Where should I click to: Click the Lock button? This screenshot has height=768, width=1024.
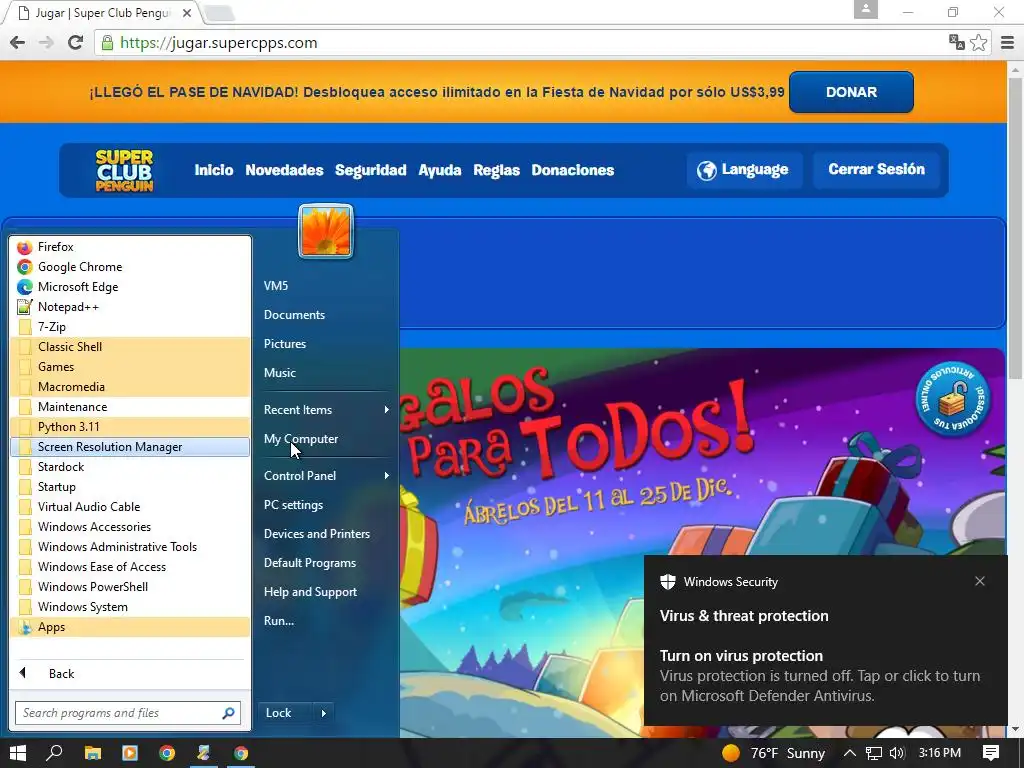pos(285,713)
